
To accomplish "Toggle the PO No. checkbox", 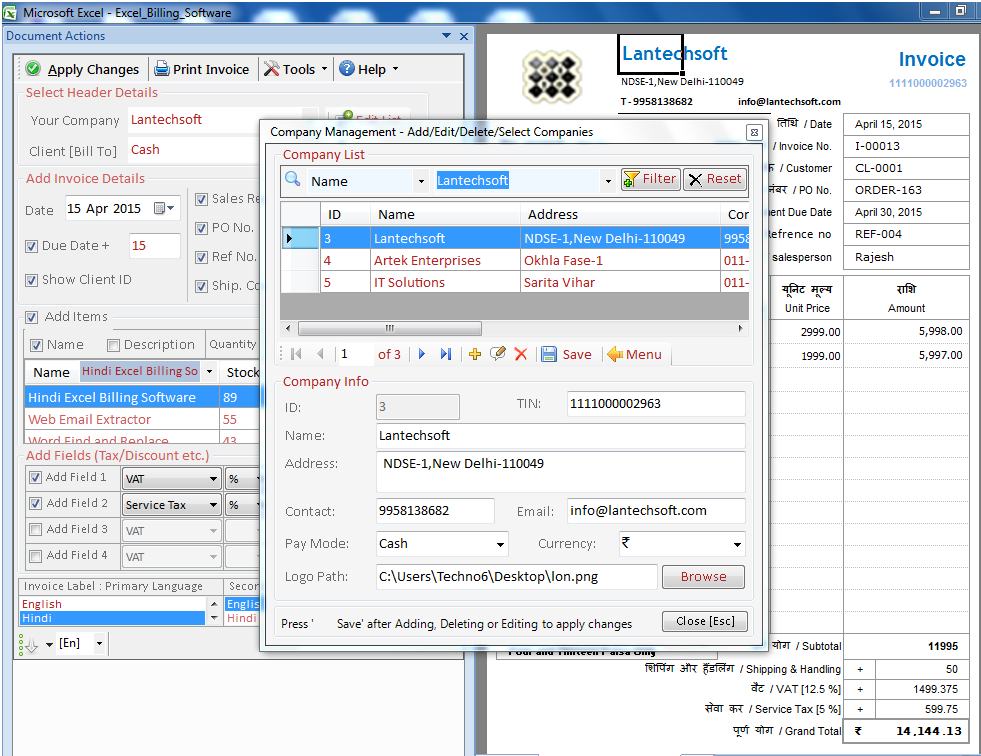I will coord(201,228).
